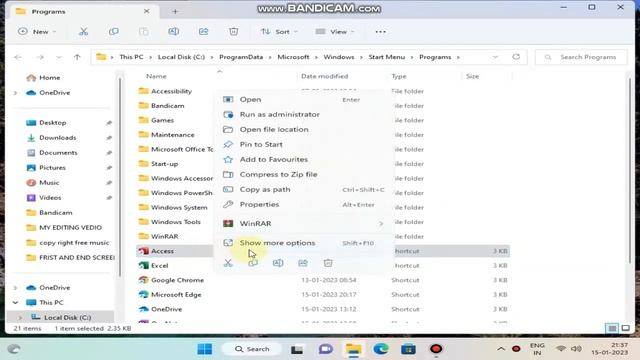Click the Refresh icon beside the address bar
Image resolution: width=640 pixels, height=360 pixels.
point(516,57)
